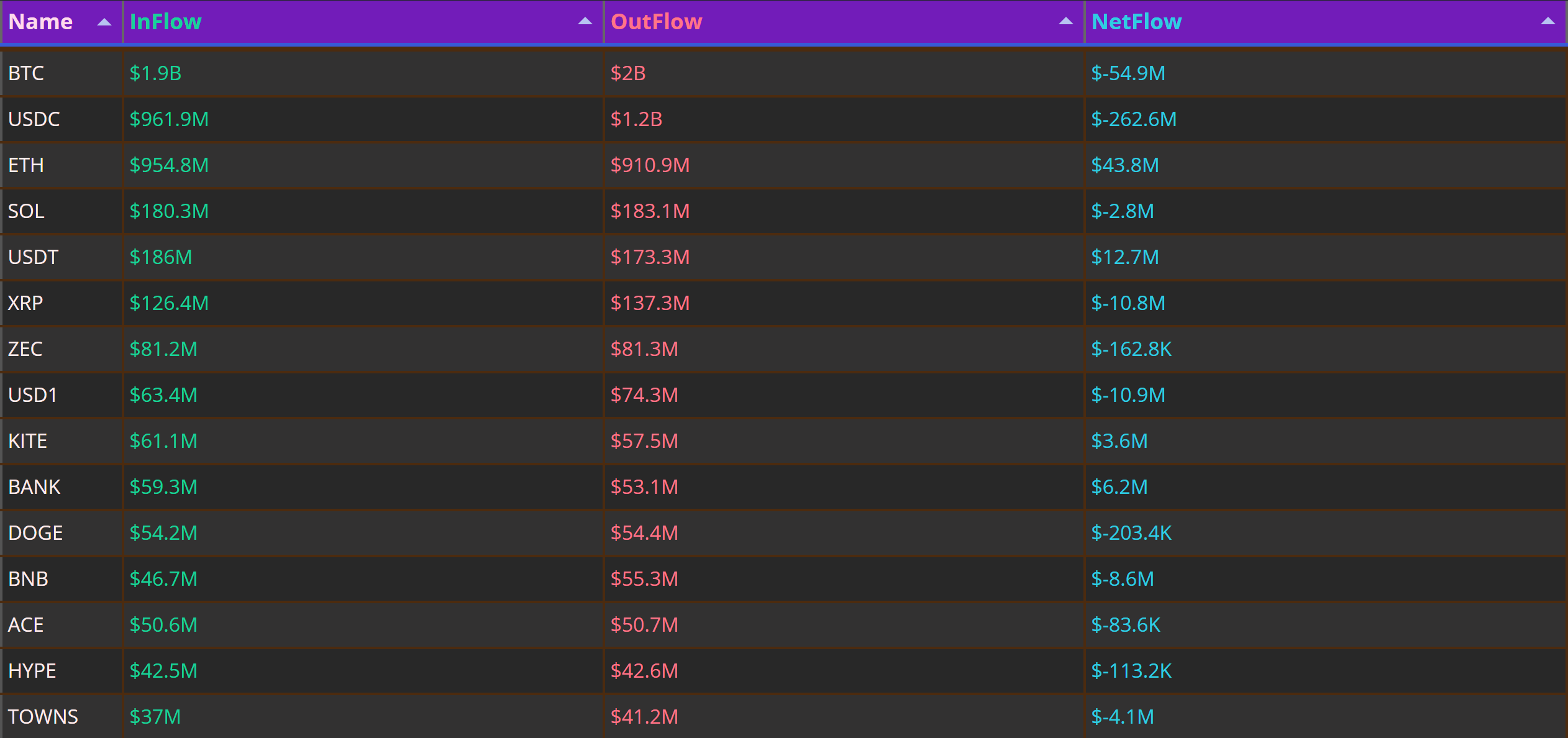The image size is (1568, 738).
Task: Select the BTC row name
Action: click(x=26, y=73)
